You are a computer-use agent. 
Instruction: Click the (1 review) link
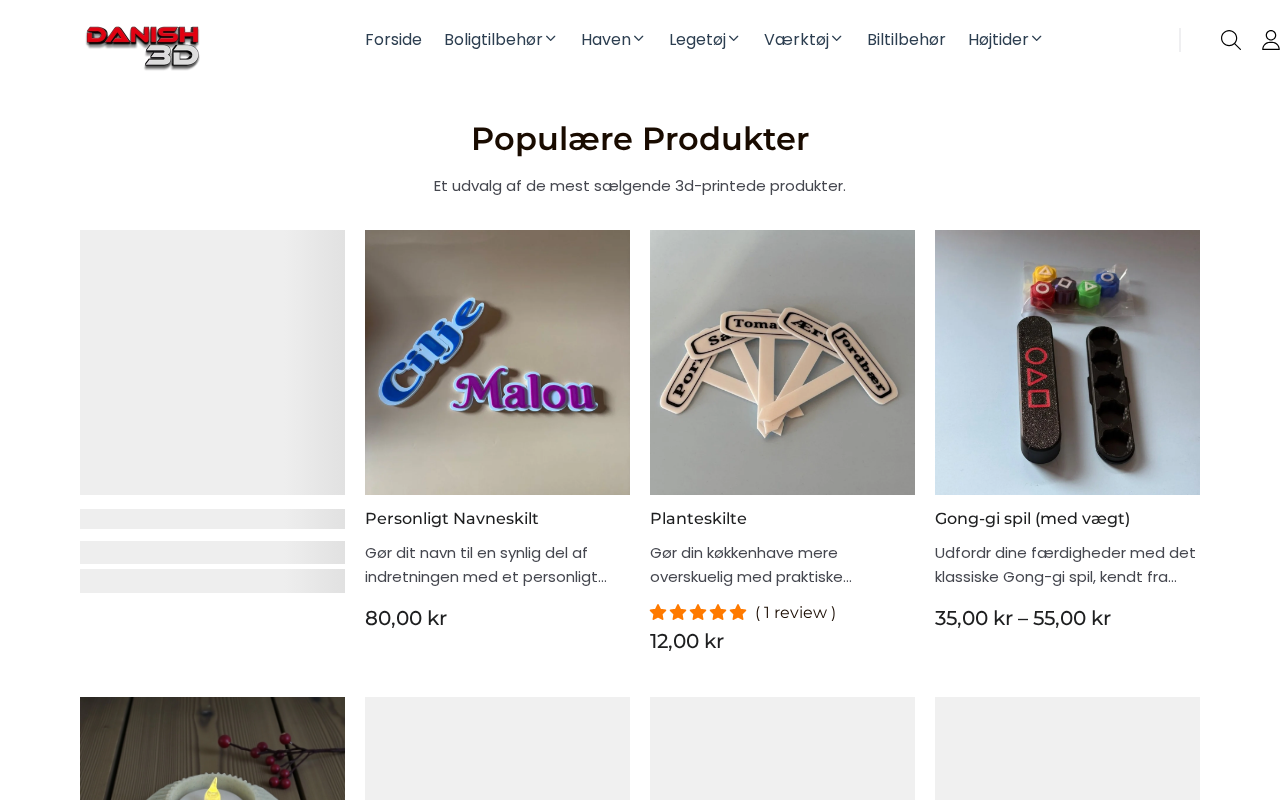click(795, 612)
